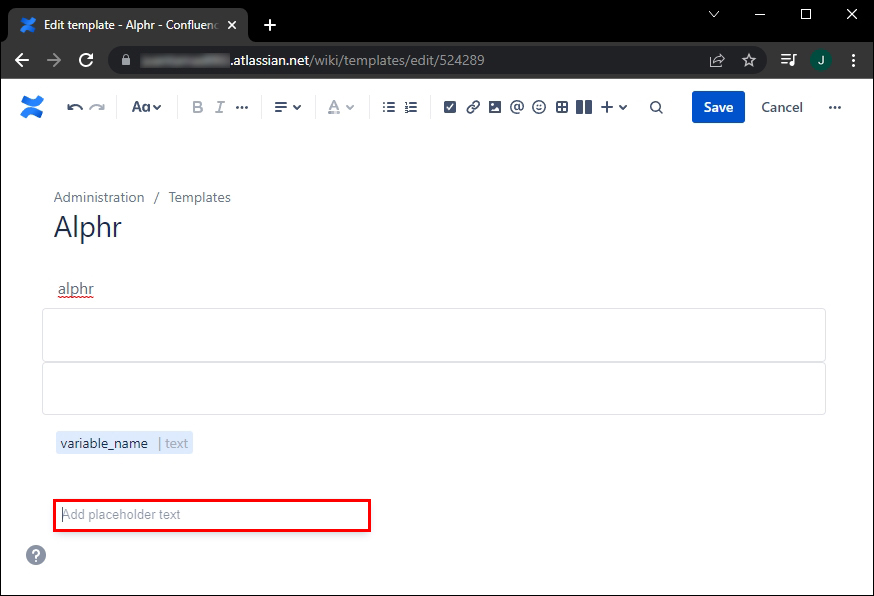The width and height of the screenshot is (874, 596).
Task: Insert an @ mention
Action: [x=517, y=107]
